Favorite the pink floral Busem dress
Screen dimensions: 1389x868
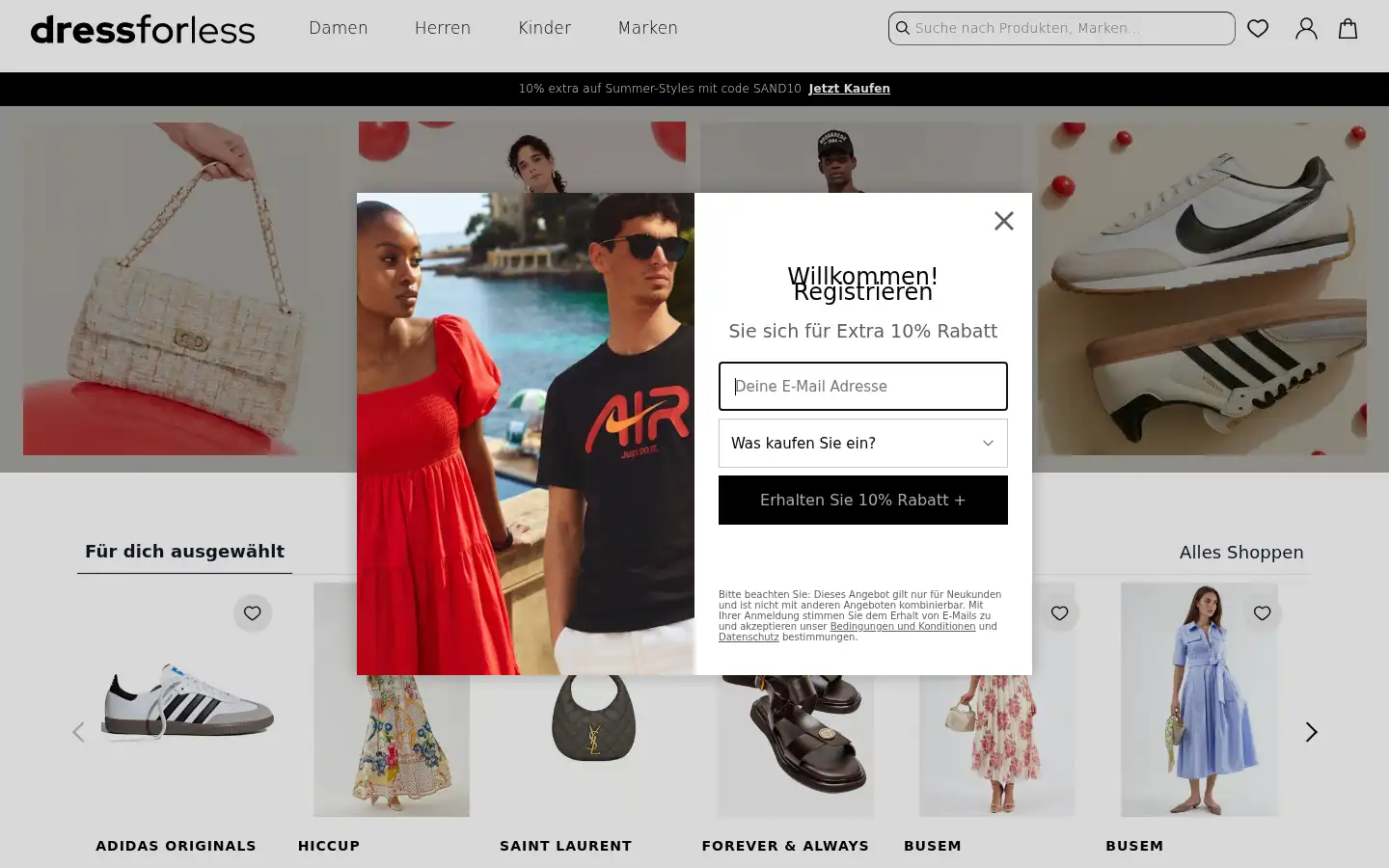click(x=1059, y=613)
